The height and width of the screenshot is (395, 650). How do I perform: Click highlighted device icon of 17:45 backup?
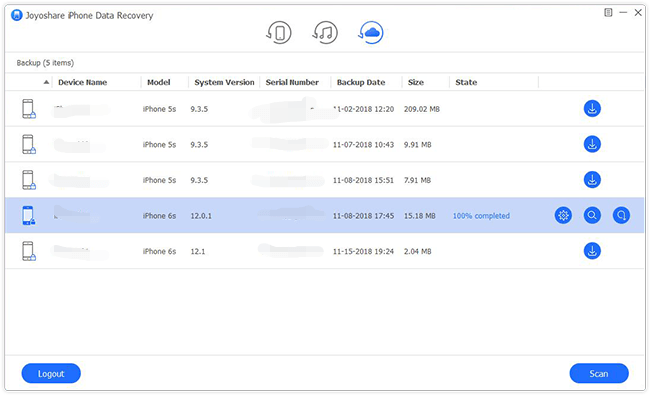tap(29, 216)
